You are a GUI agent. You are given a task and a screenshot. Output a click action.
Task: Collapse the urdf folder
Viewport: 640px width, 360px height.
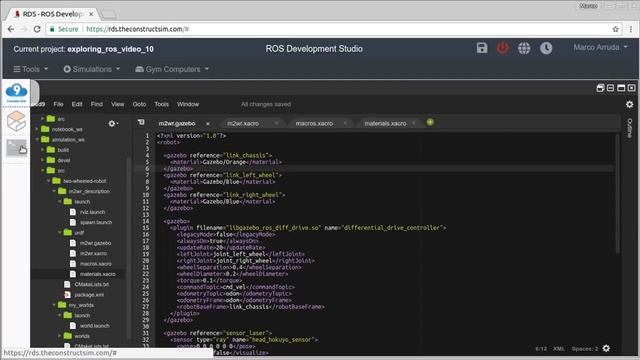(60, 233)
